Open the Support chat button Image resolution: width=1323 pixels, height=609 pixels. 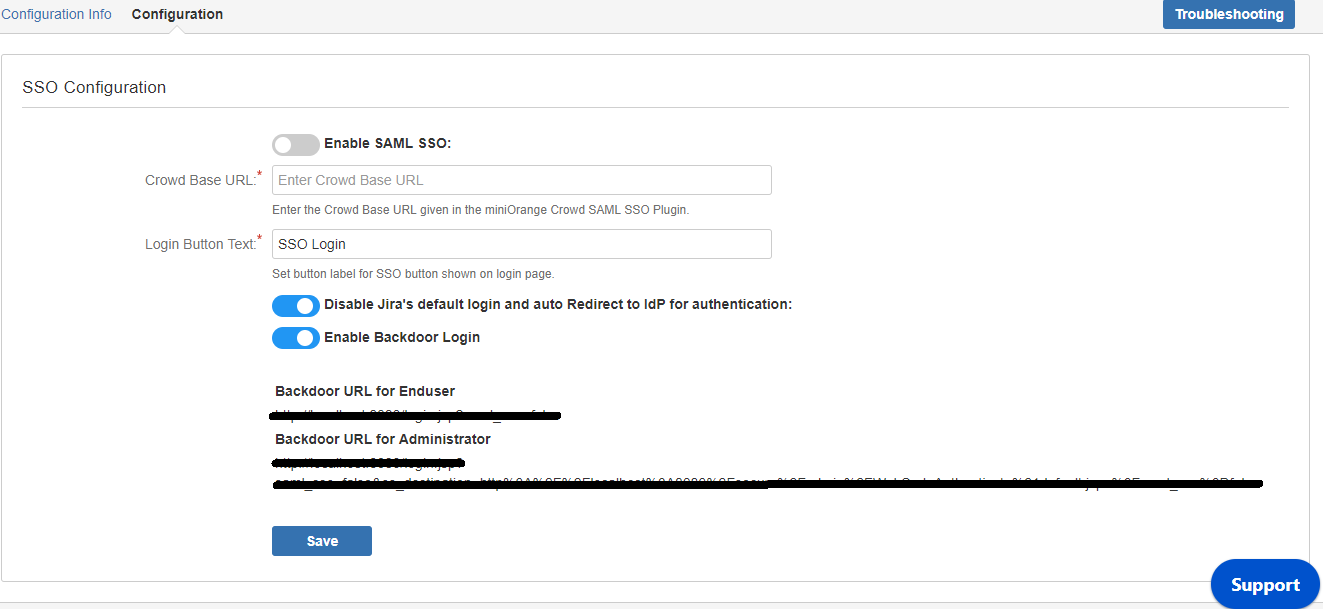point(1265,585)
